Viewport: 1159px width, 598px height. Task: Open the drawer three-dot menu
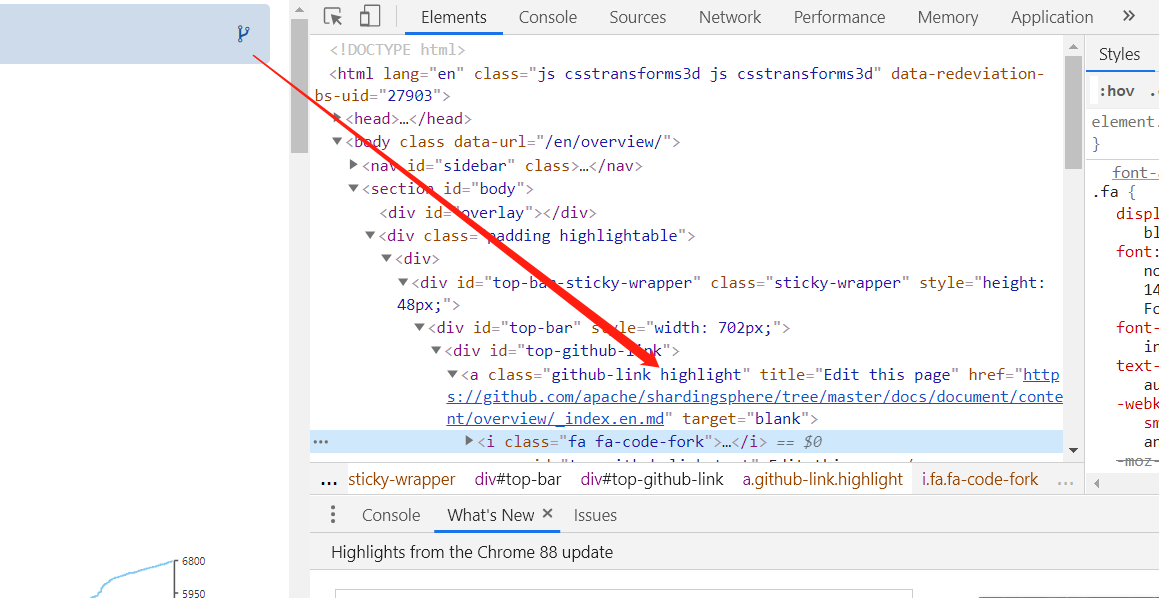click(333, 514)
